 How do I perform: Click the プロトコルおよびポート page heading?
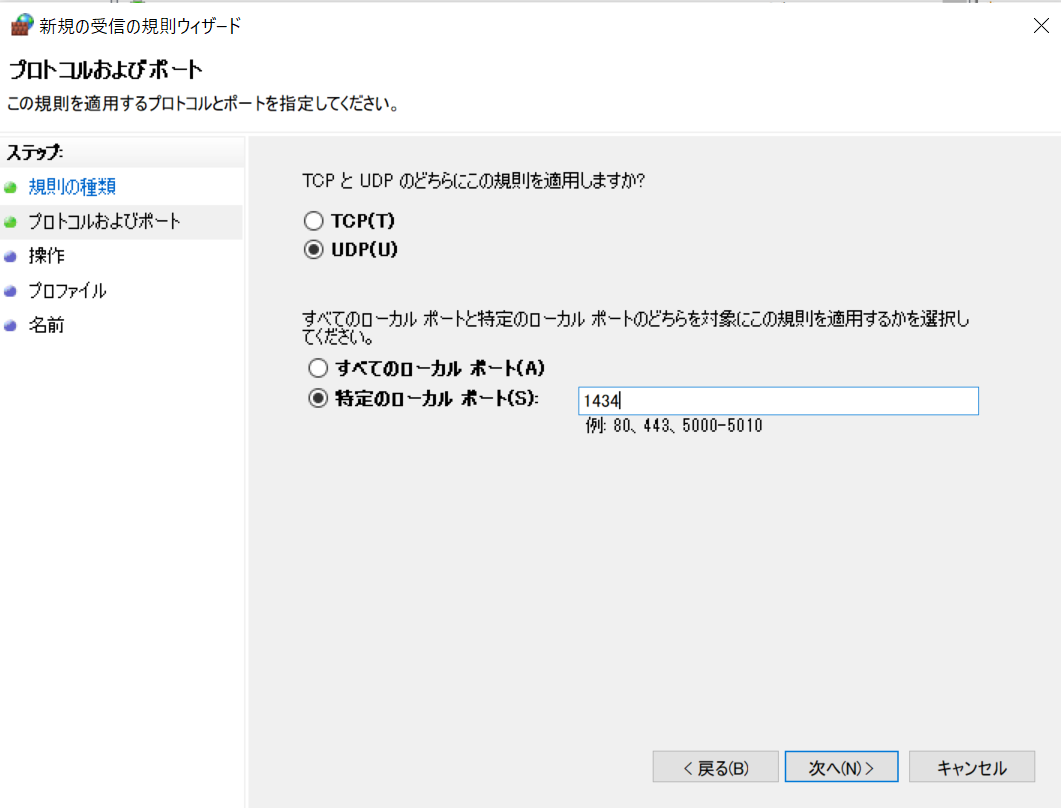105,70
